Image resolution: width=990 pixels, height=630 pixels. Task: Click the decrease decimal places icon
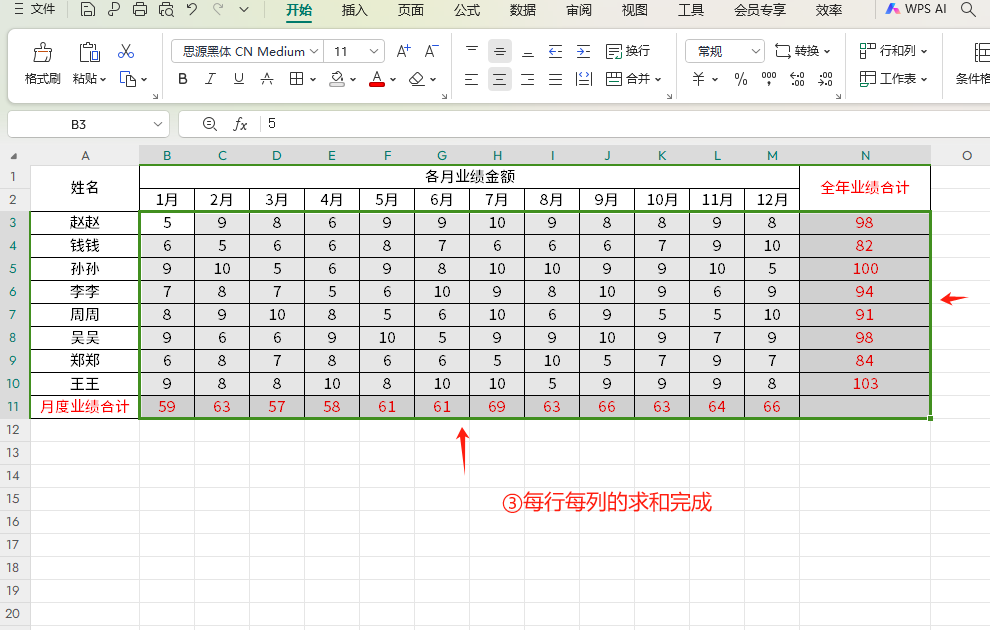pyautogui.click(x=825, y=79)
